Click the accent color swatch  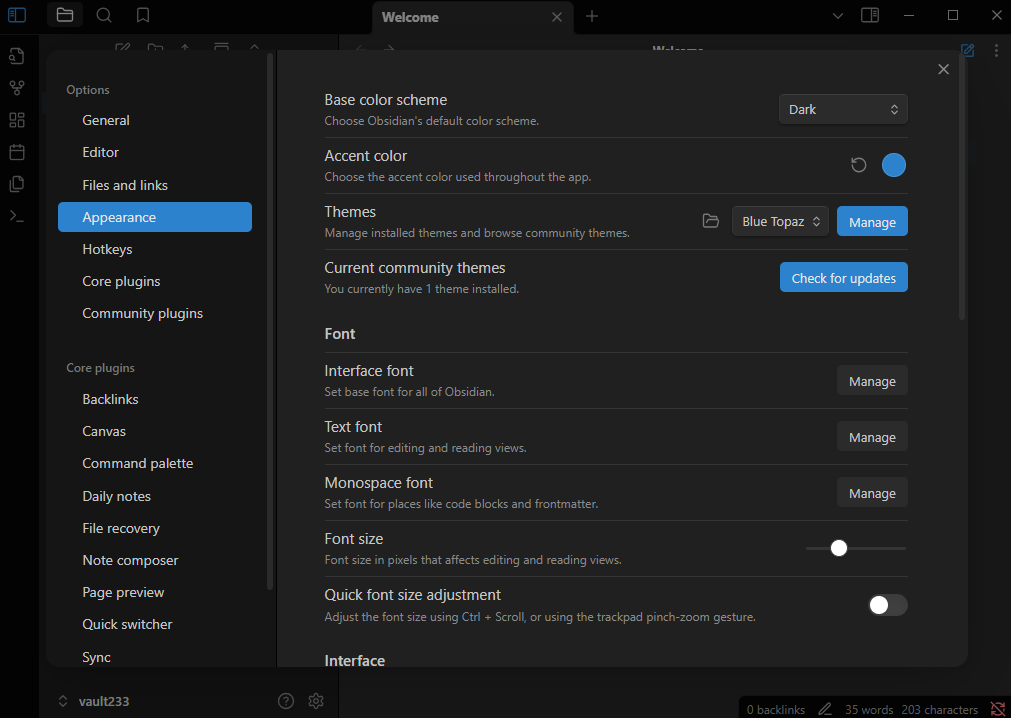[x=894, y=165]
